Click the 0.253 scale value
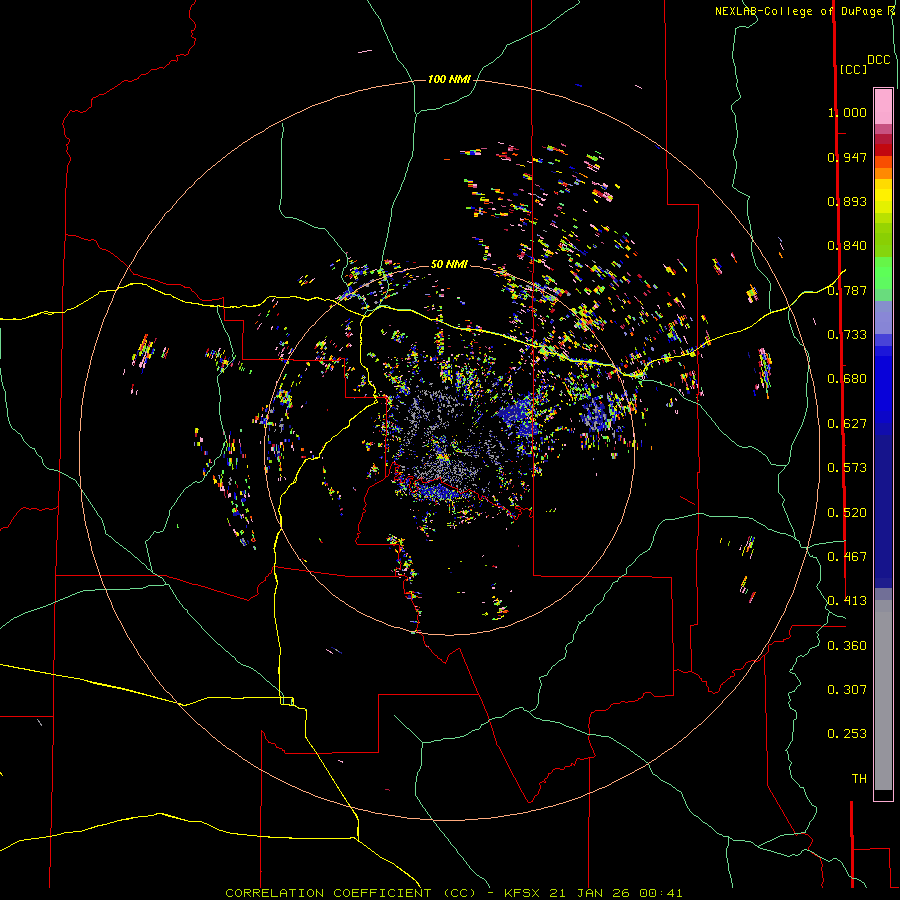 tap(847, 734)
